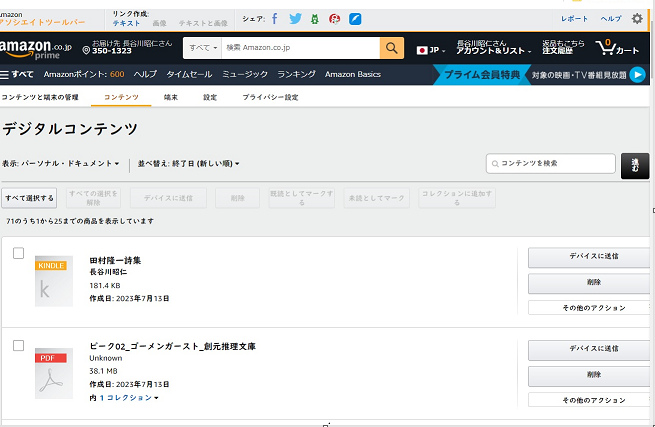Click the green Hatena share icon
Viewport: 655px width, 427px height.
(x=315, y=19)
